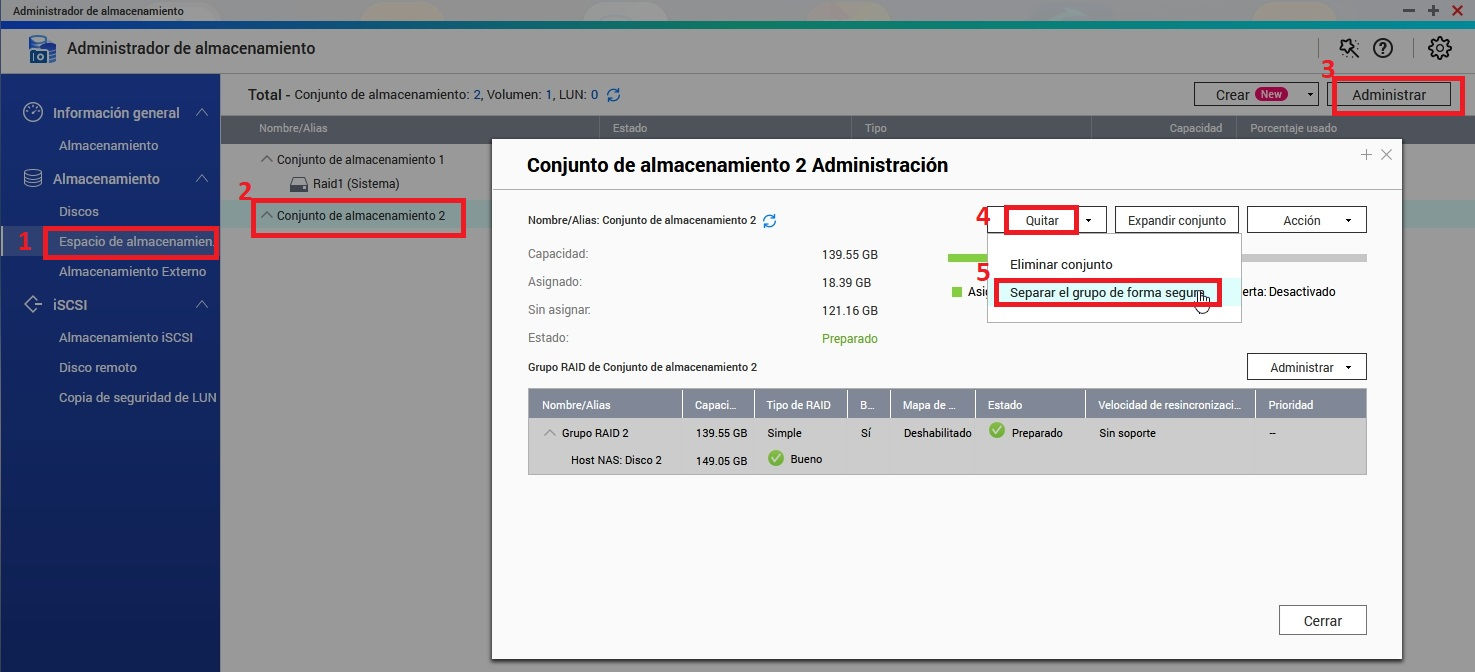
Task: Collapse the Grupo RAID 2 row
Action: click(550, 433)
